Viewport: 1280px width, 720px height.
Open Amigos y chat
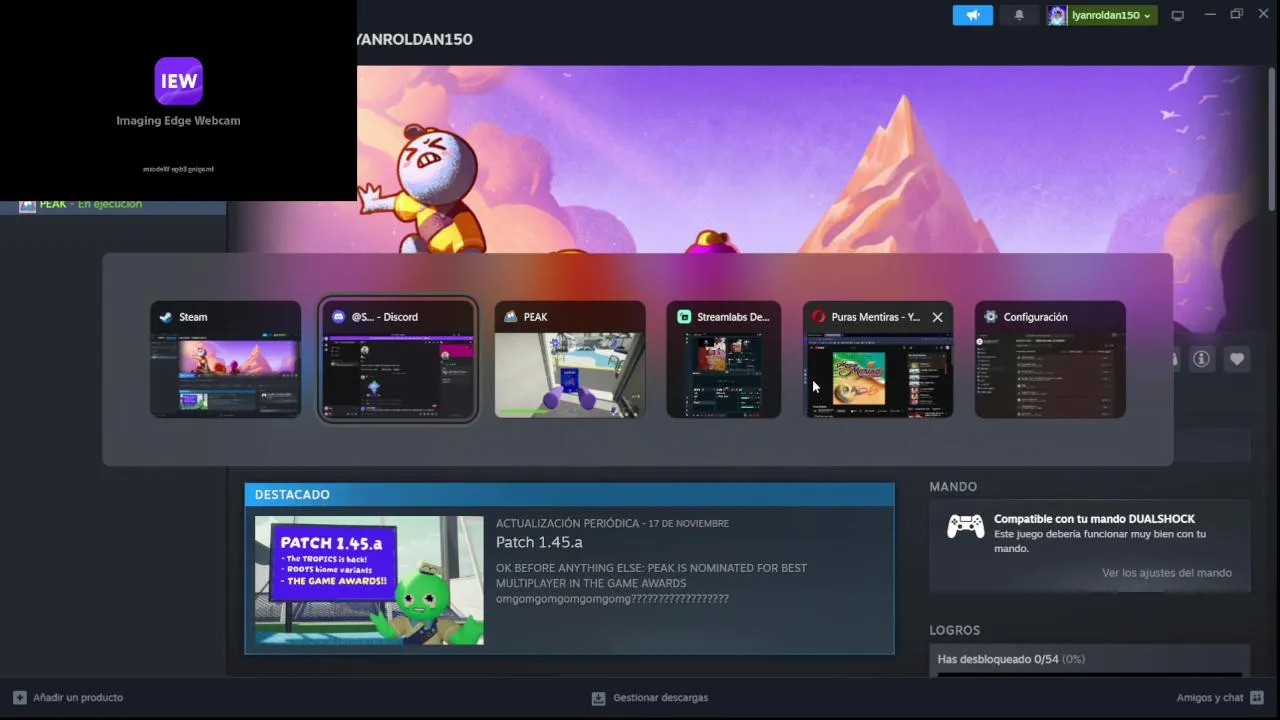1220,697
